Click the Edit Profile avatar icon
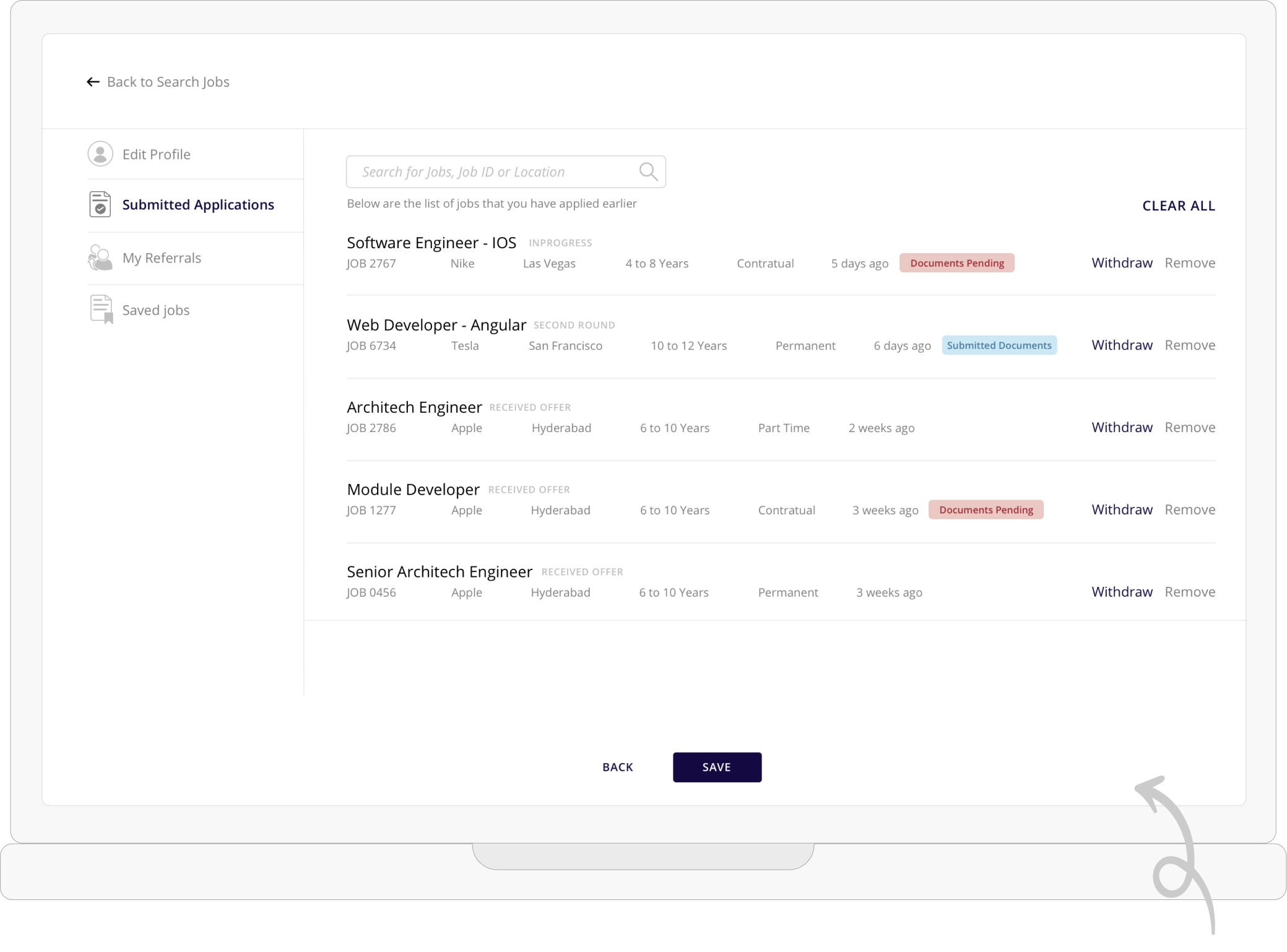The height and width of the screenshot is (952, 1287). pyautogui.click(x=100, y=154)
